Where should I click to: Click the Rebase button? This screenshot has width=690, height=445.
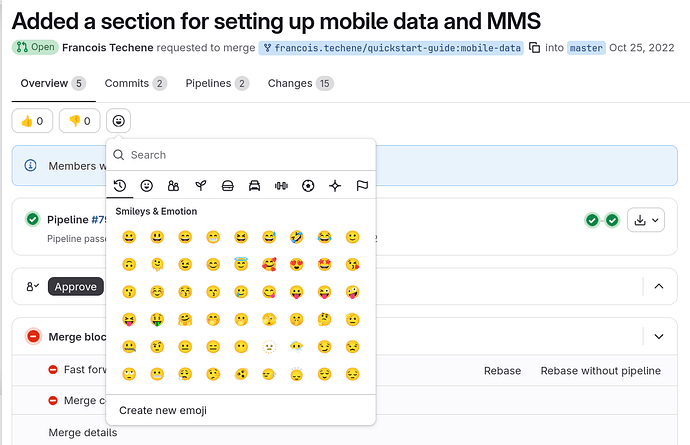pyautogui.click(x=503, y=371)
